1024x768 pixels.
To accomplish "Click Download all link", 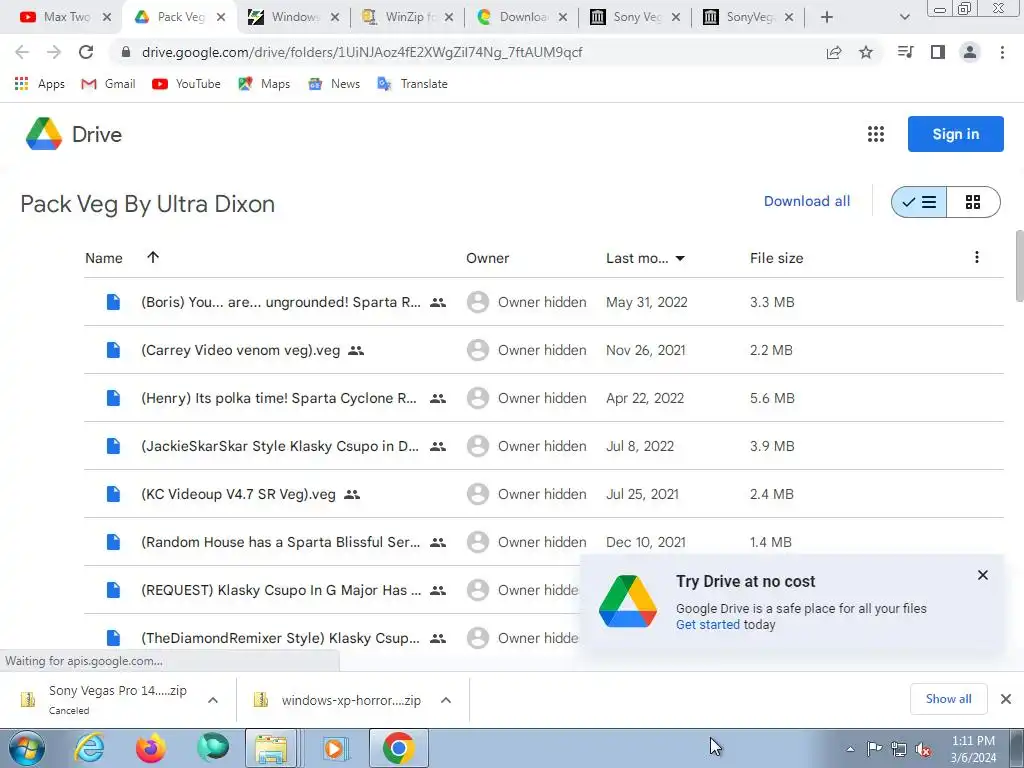I will point(807,201).
